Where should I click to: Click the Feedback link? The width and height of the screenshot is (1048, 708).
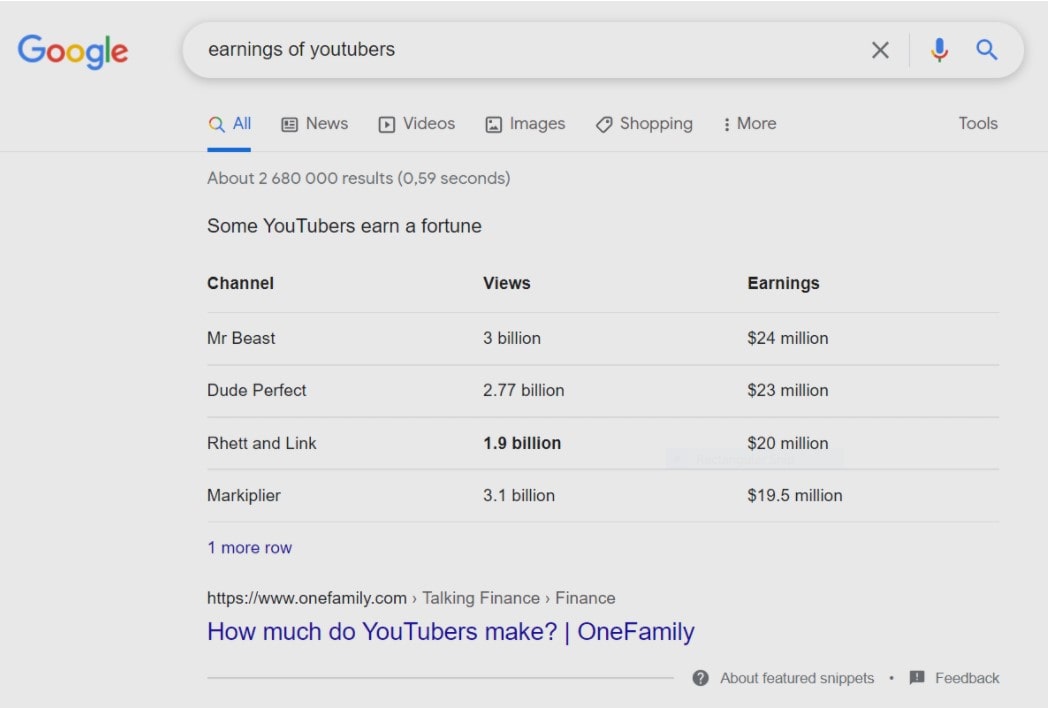[x=966, y=678]
